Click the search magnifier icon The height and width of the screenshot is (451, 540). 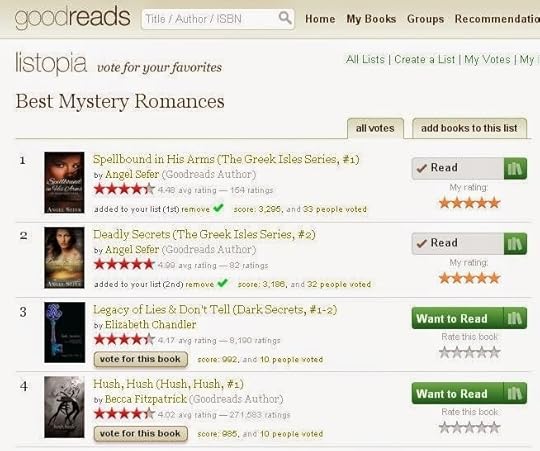[285, 17]
